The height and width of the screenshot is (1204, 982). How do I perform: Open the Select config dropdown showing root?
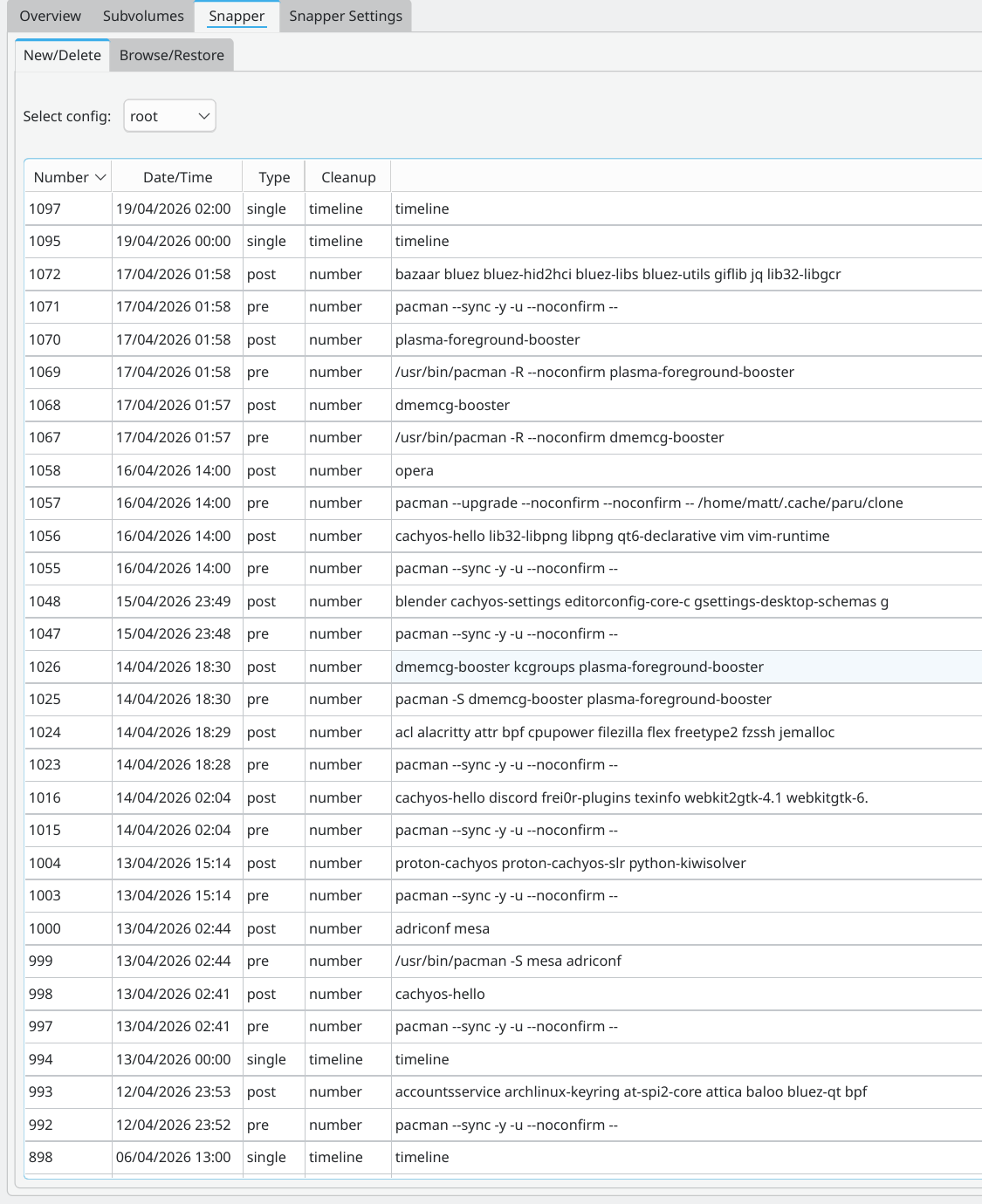pos(169,116)
